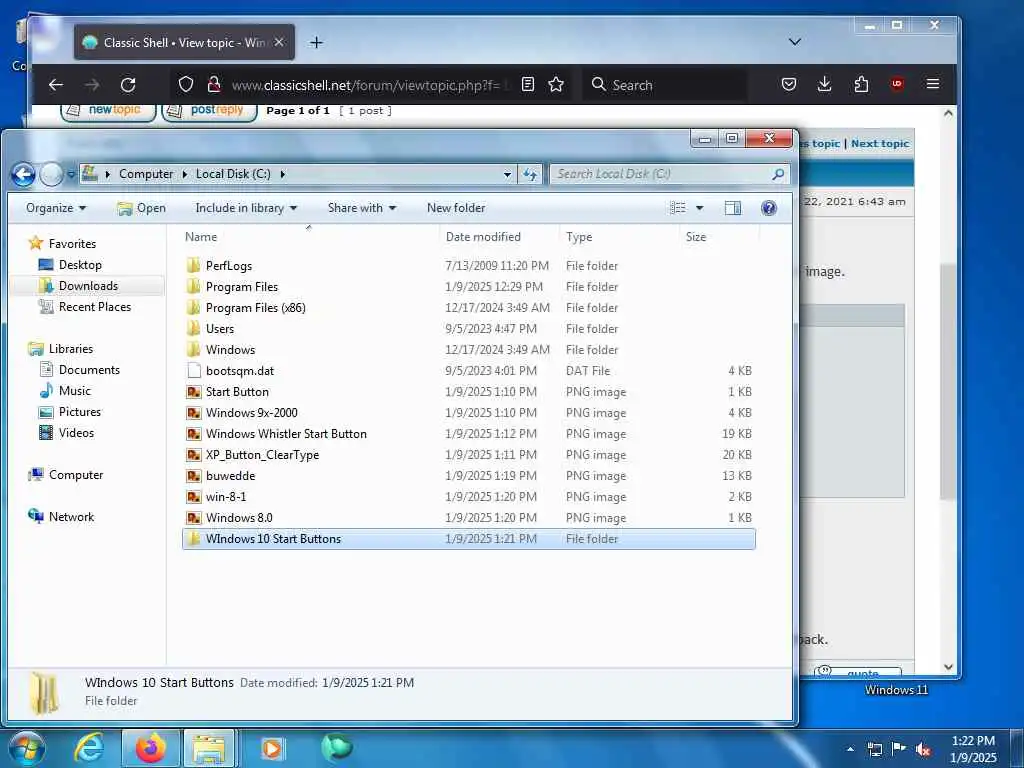Click the newtopic forum button
This screenshot has width=1024, height=768.
pos(108,111)
